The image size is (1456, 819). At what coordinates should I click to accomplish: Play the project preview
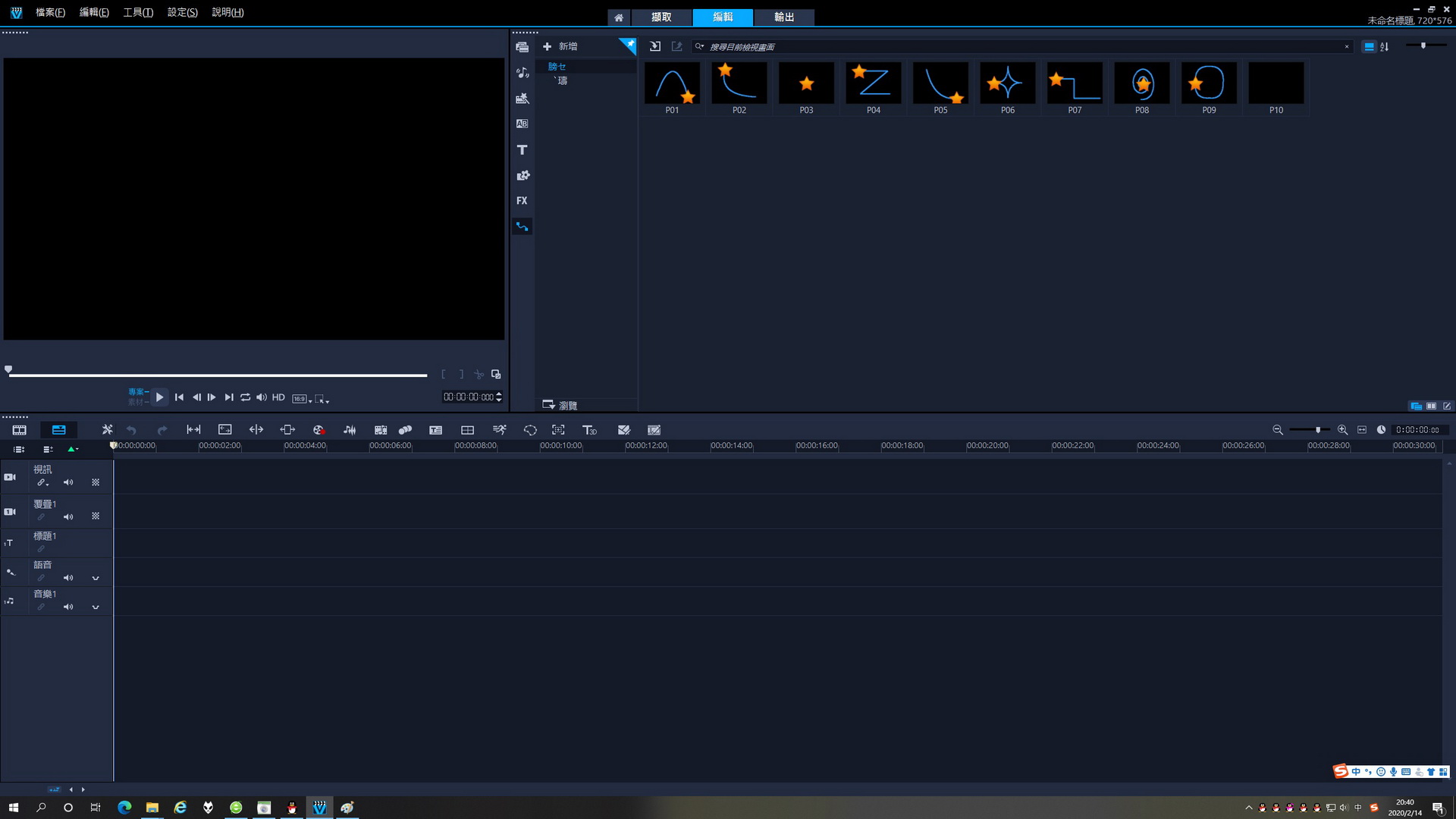[159, 397]
